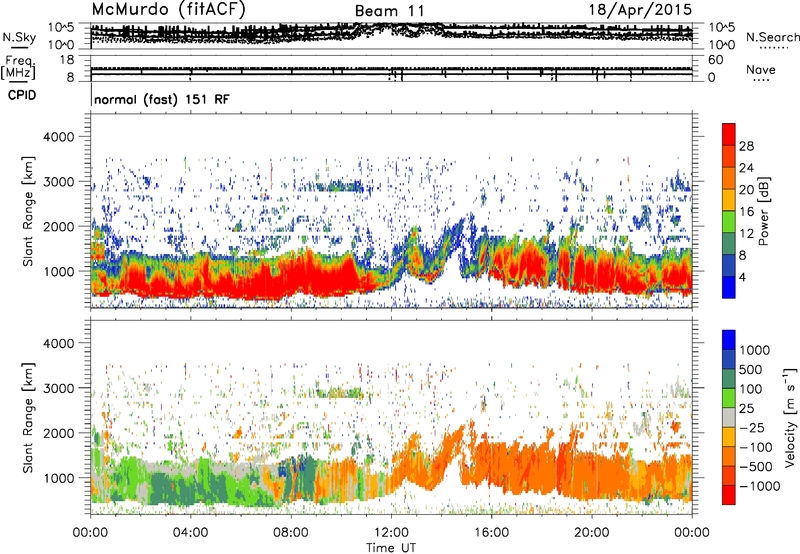Viewport: 800px width, 554px height.
Task: Click the red bottom of velocity colorbar
Action: point(729,497)
